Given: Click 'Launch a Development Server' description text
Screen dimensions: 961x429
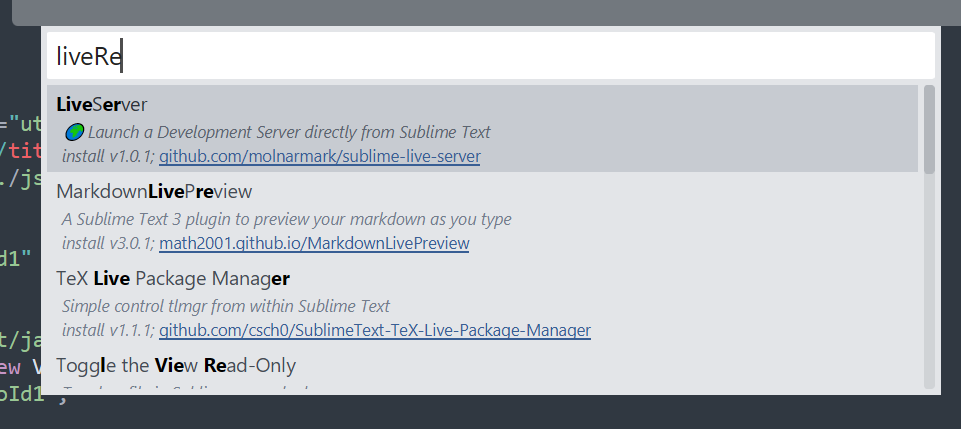Looking at the screenshot, I should point(289,132).
